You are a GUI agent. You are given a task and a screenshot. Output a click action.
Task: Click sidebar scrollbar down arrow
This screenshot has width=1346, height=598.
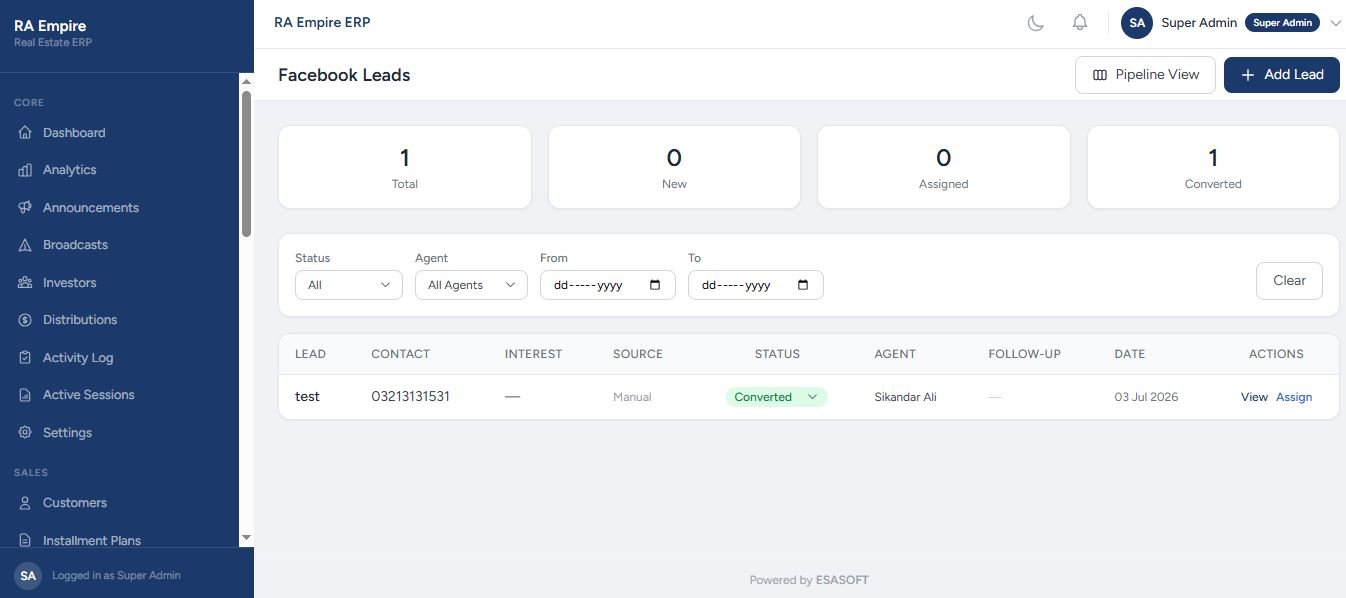point(246,538)
